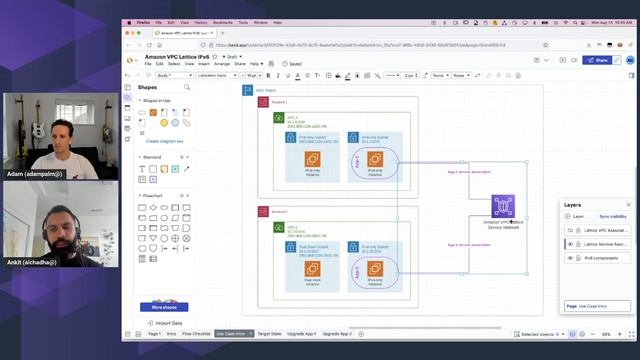Toggle italic formatting in the toolbar
The height and width of the screenshot is (360, 640).
click(x=278, y=76)
